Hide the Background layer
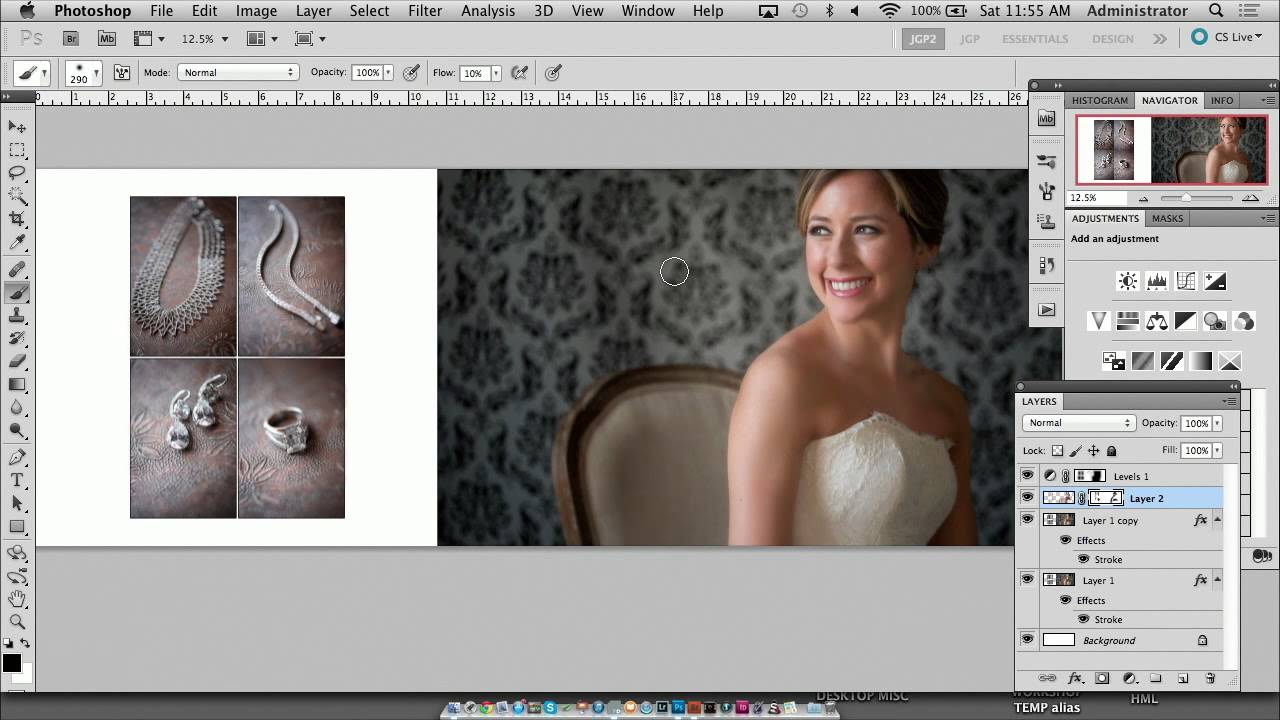Image resolution: width=1280 pixels, height=720 pixels. click(x=1027, y=640)
